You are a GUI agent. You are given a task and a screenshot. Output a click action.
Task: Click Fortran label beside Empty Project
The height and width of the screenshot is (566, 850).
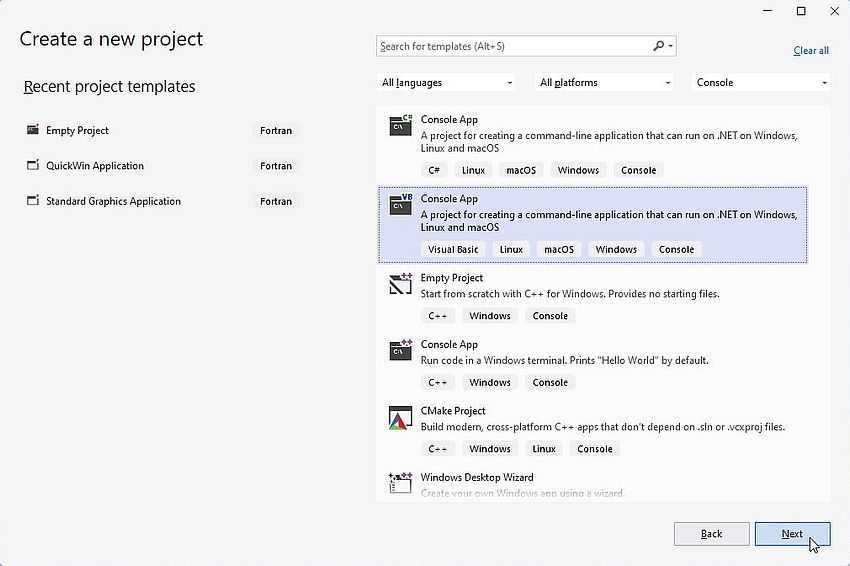click(276, 131)
